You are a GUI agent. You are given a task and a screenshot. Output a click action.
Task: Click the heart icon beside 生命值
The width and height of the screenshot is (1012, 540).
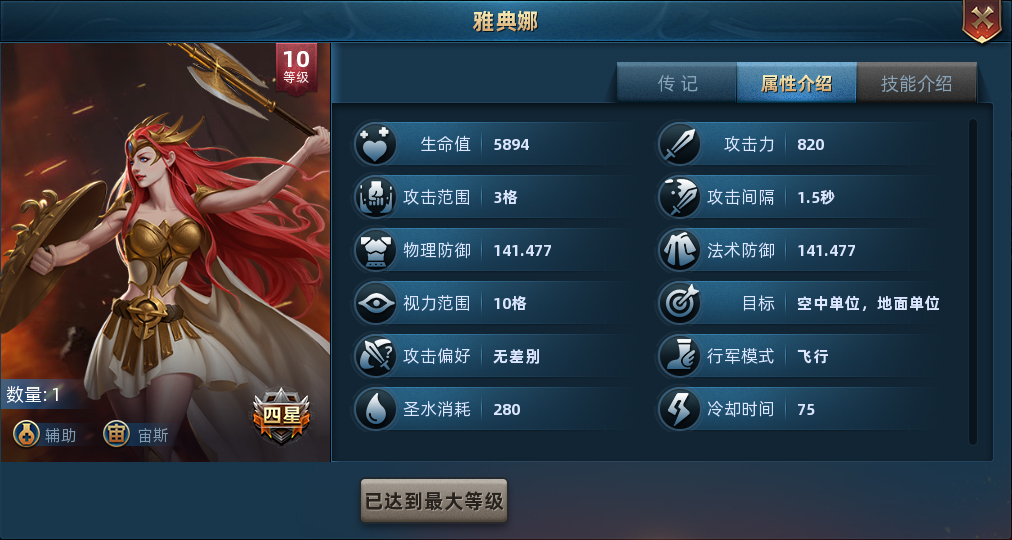376,144
